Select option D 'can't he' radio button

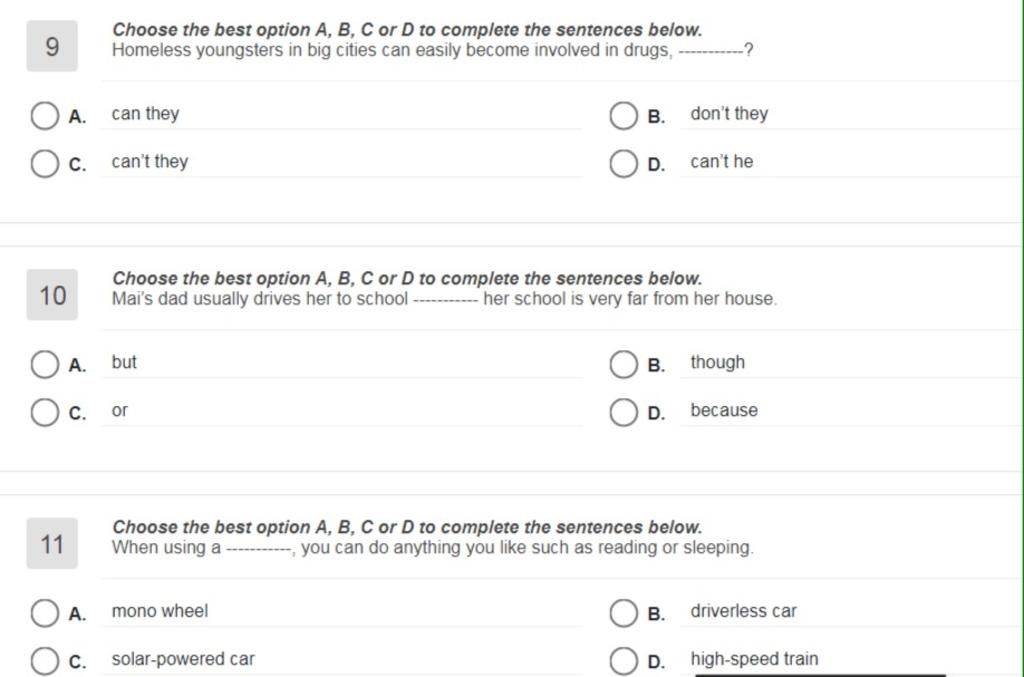[x=624, y=163]
